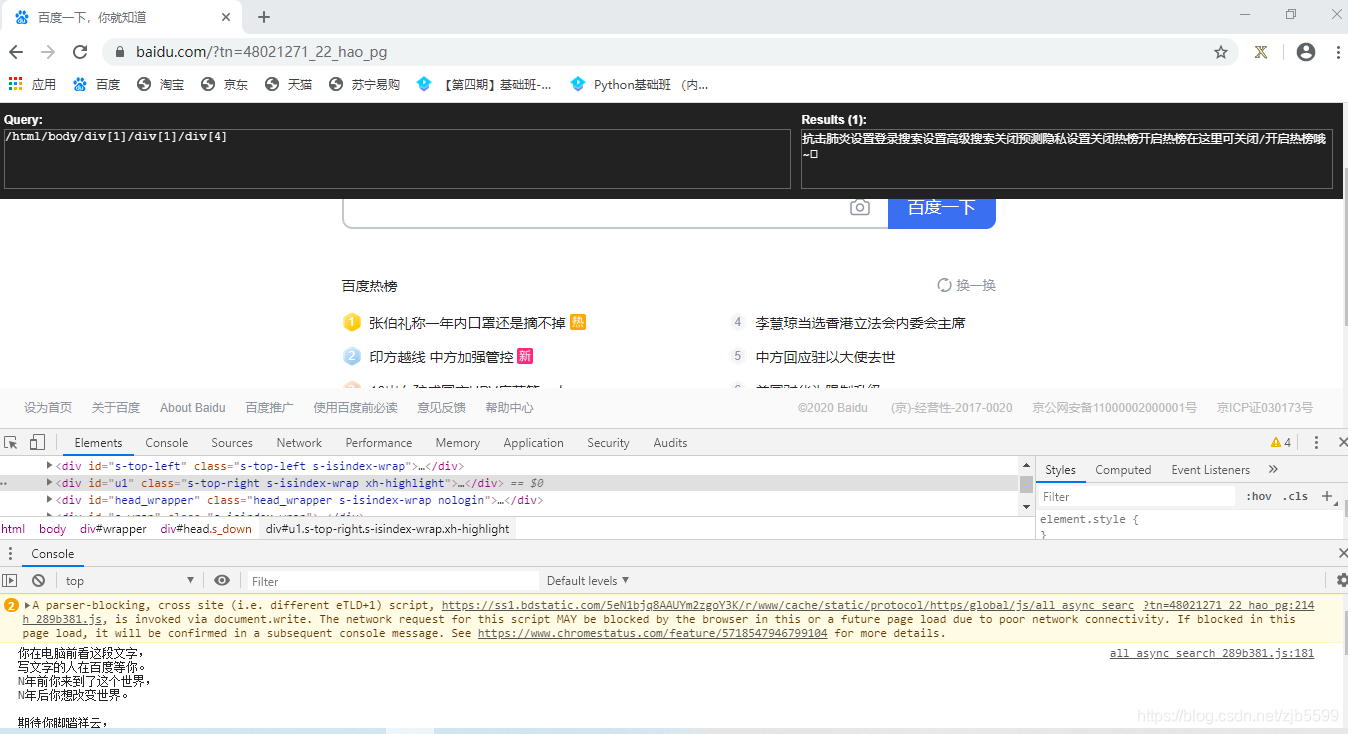The image size is (1348, 734).
Task: Toggle the DevTools device toolbar icon
Action: (x=37, y=443)
